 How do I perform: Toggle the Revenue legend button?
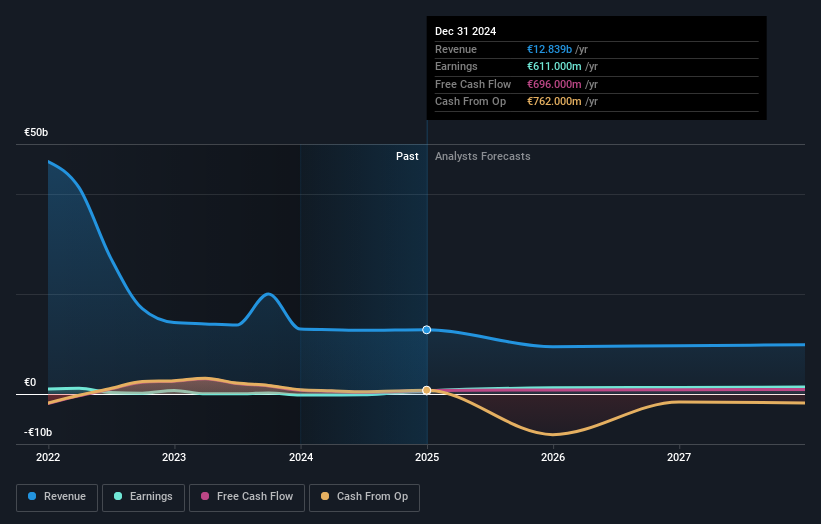[x=57, y=497]
